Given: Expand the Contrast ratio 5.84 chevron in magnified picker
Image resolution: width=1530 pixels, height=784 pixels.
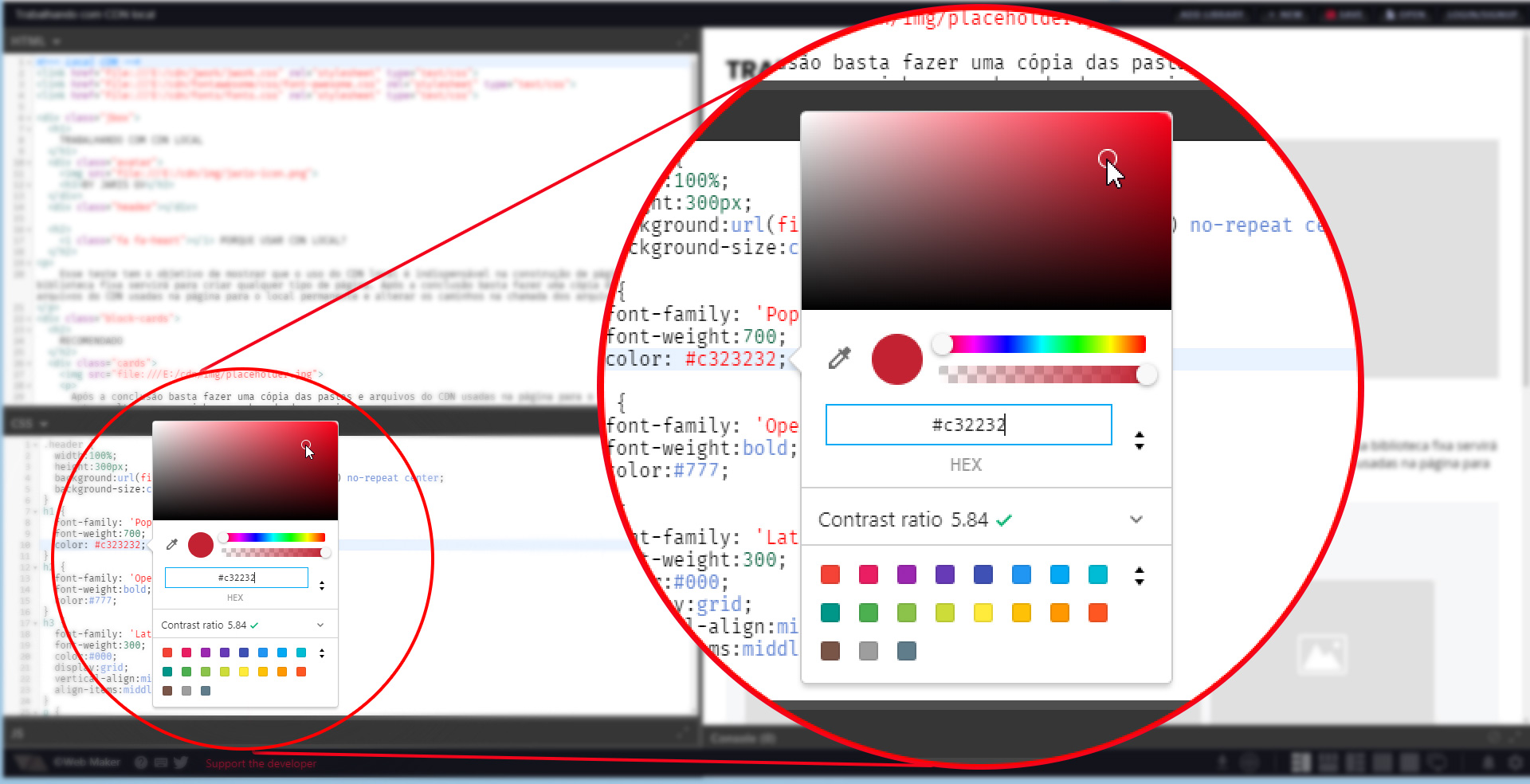Looking at the screenshot, I should point(1136,519).
